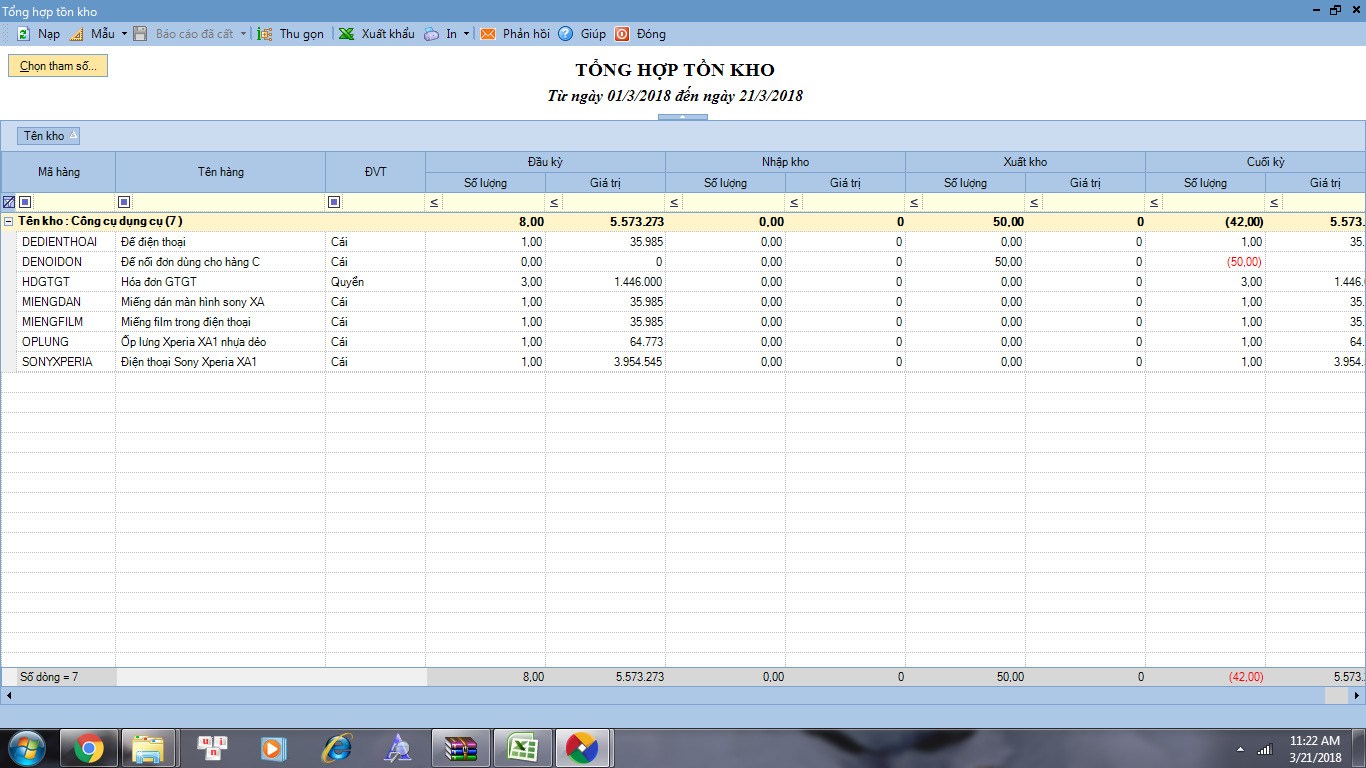Open the Mẫu dropdown arrow
The image size is (1366, 768).
pos(124,34)
